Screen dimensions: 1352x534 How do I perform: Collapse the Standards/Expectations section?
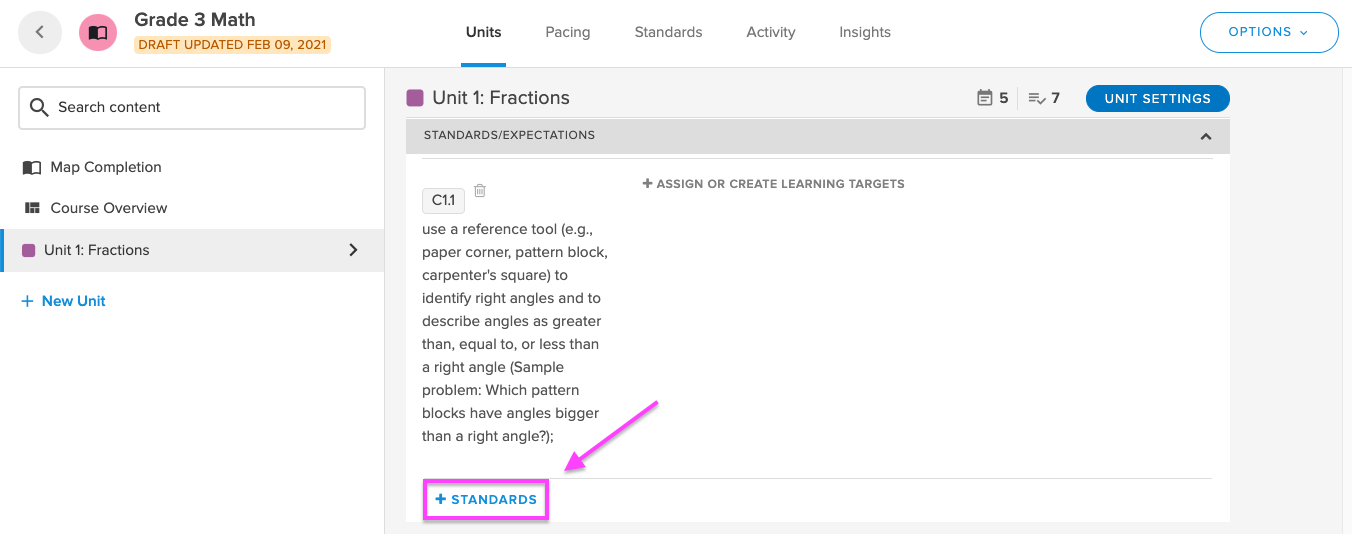point(1206,136)
